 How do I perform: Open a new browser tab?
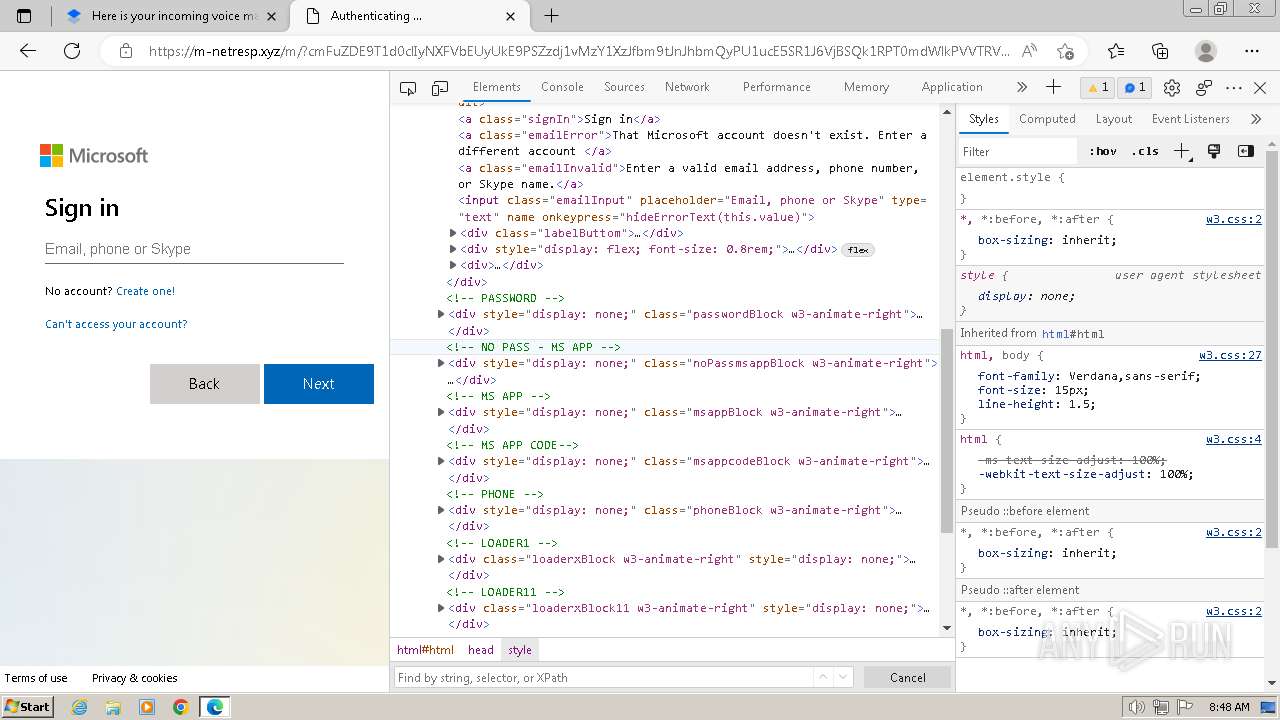tap(551, 16)
